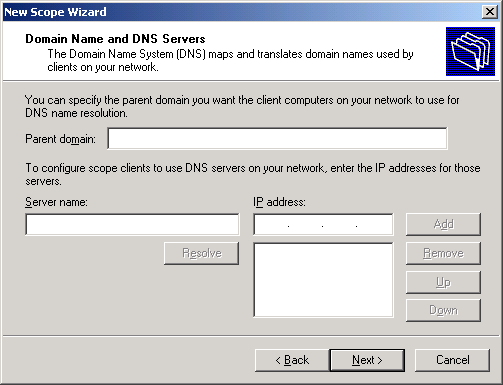Select the last octet of IP address field

click(x=373, y=225)
